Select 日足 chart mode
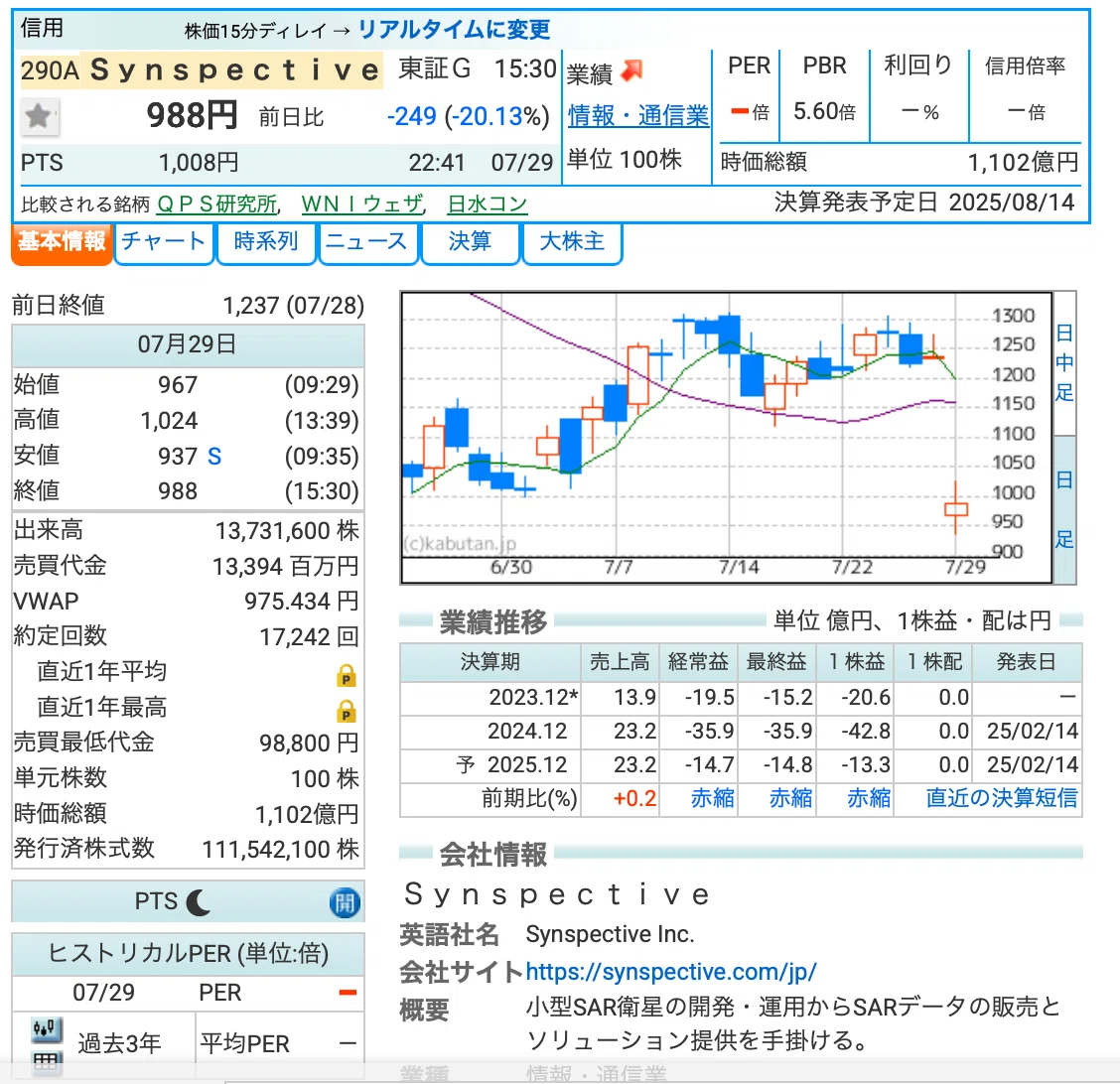 point(1064,510)
